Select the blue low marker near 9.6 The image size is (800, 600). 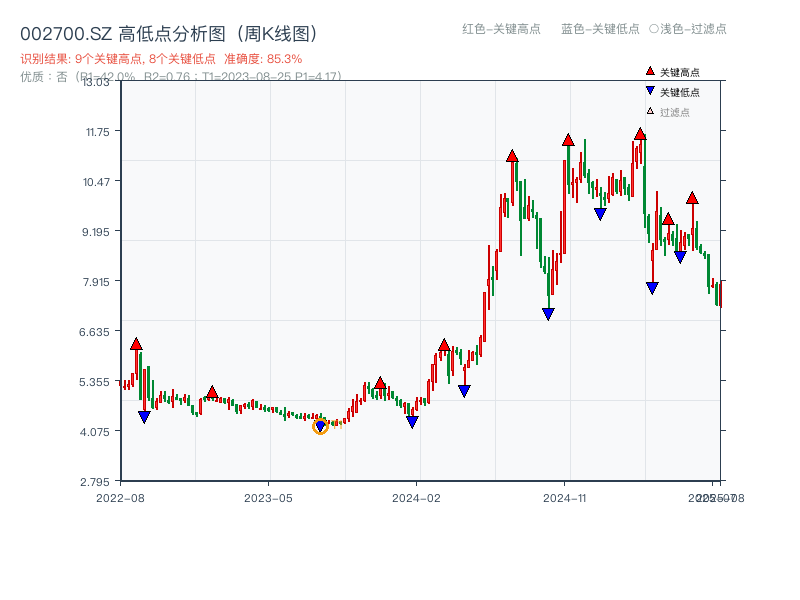601,214
